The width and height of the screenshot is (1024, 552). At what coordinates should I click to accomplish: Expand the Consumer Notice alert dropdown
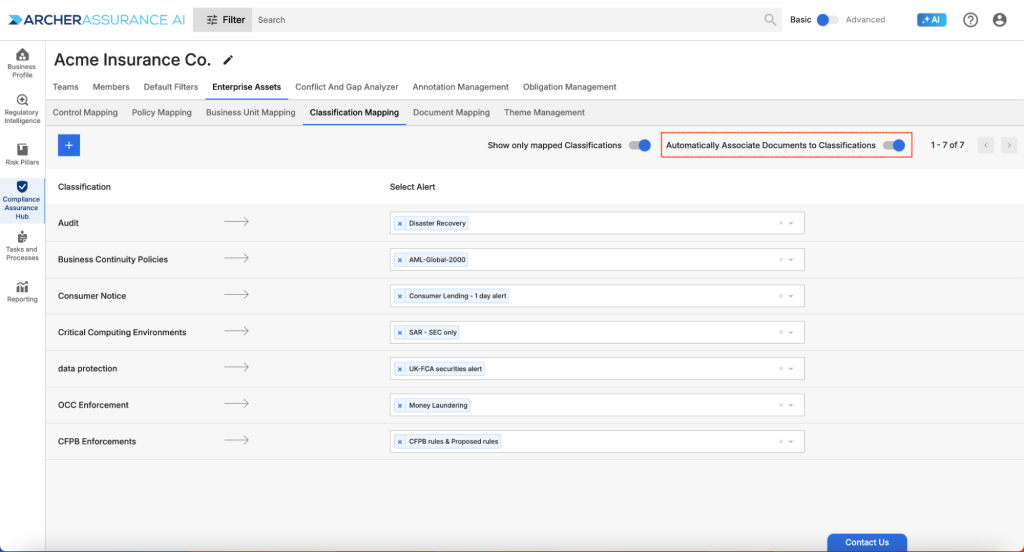pos(791,296)
